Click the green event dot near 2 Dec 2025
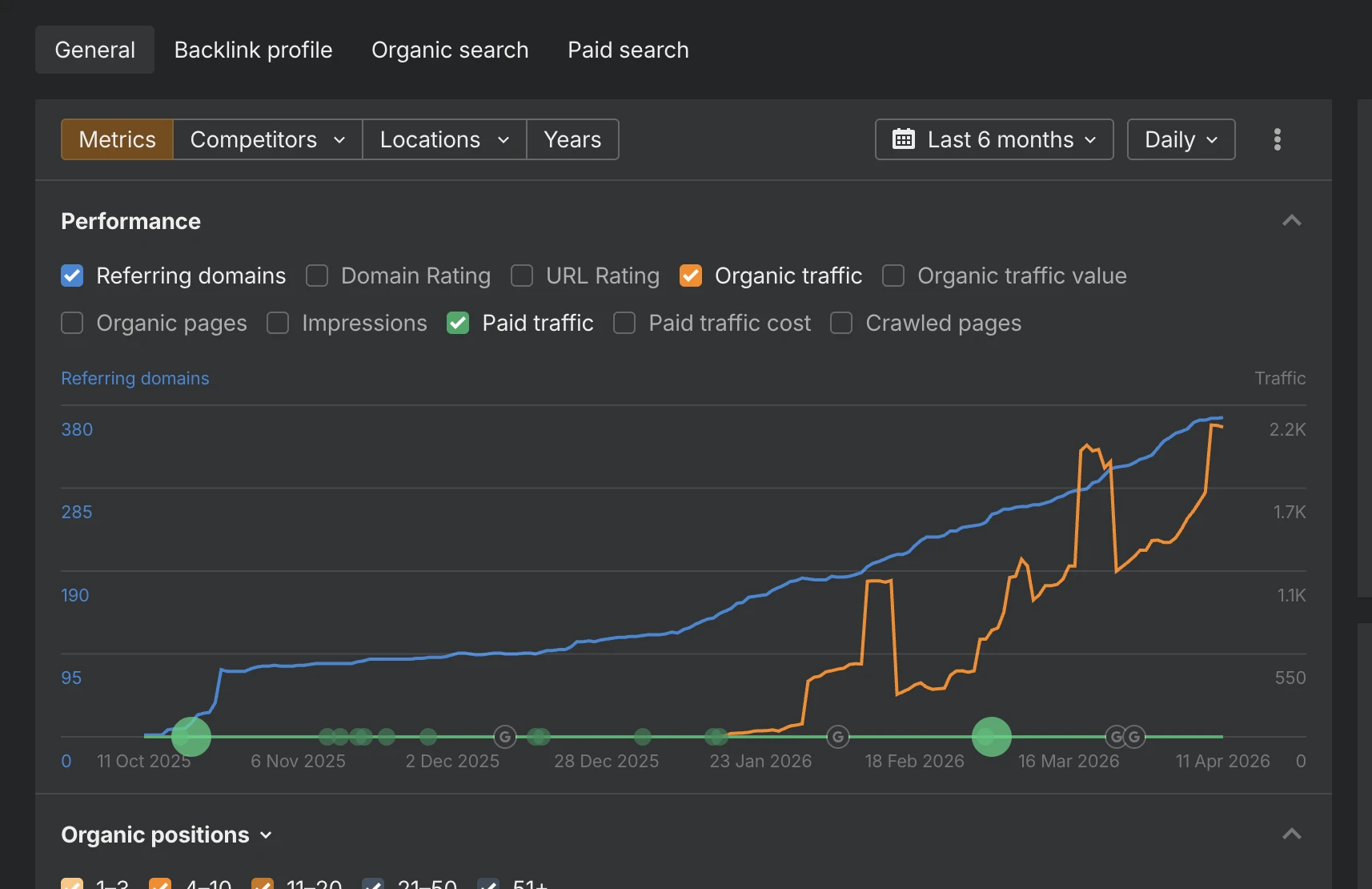The height and width of the screenshot is (889, 1372). tap(430, 736)
